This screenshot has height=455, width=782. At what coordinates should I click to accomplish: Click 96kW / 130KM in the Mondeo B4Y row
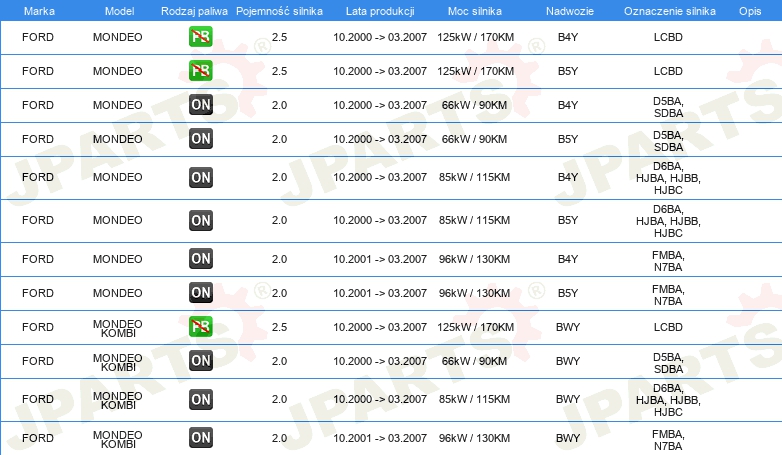(474, 259)
